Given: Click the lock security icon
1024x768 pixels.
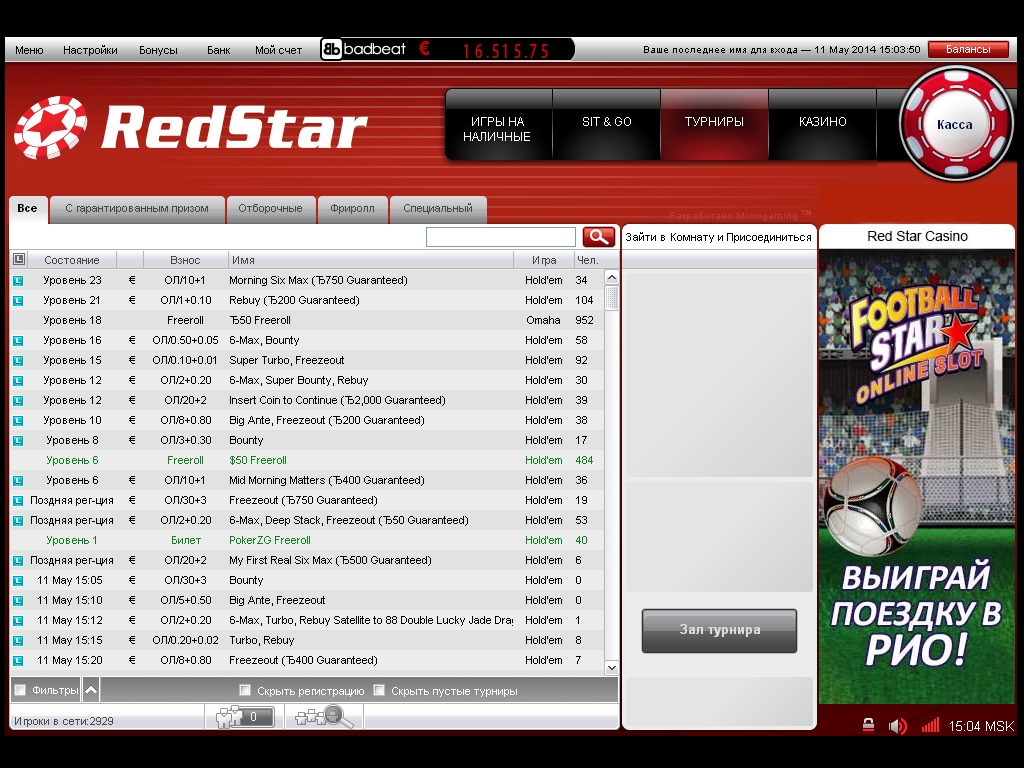Looking at the screenshot, I should pos(868,725).
